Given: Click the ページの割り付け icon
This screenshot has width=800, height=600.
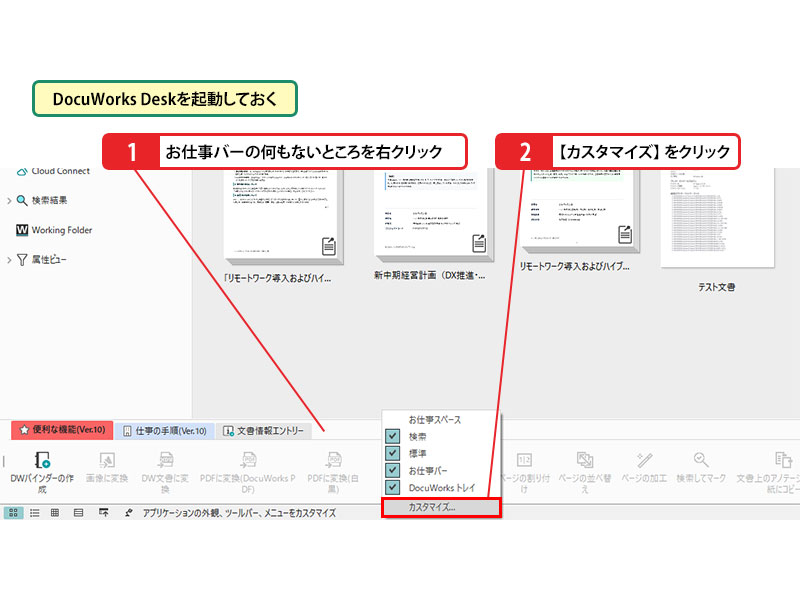Looking at the screenshot, I should click(x=524, y=460).
